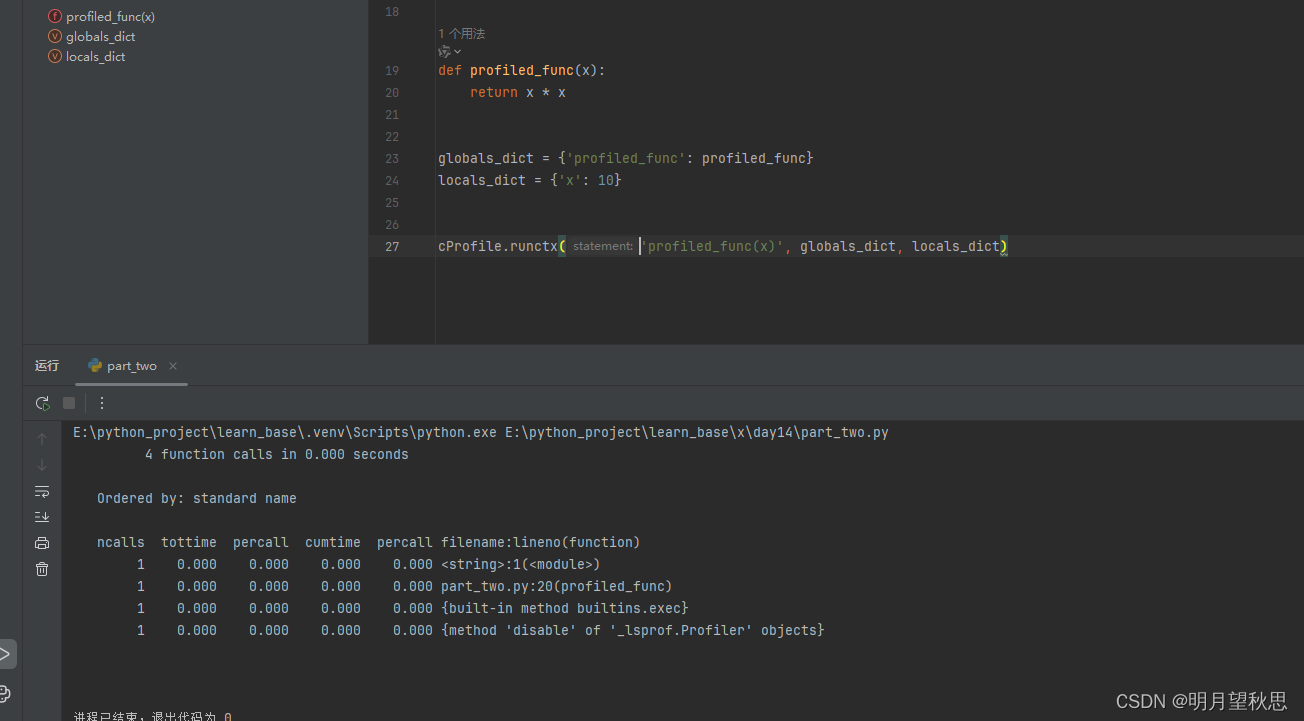1304x721 pixels.
Task: Click line number 20 in the gutter
Action: (x=391, y=93)
